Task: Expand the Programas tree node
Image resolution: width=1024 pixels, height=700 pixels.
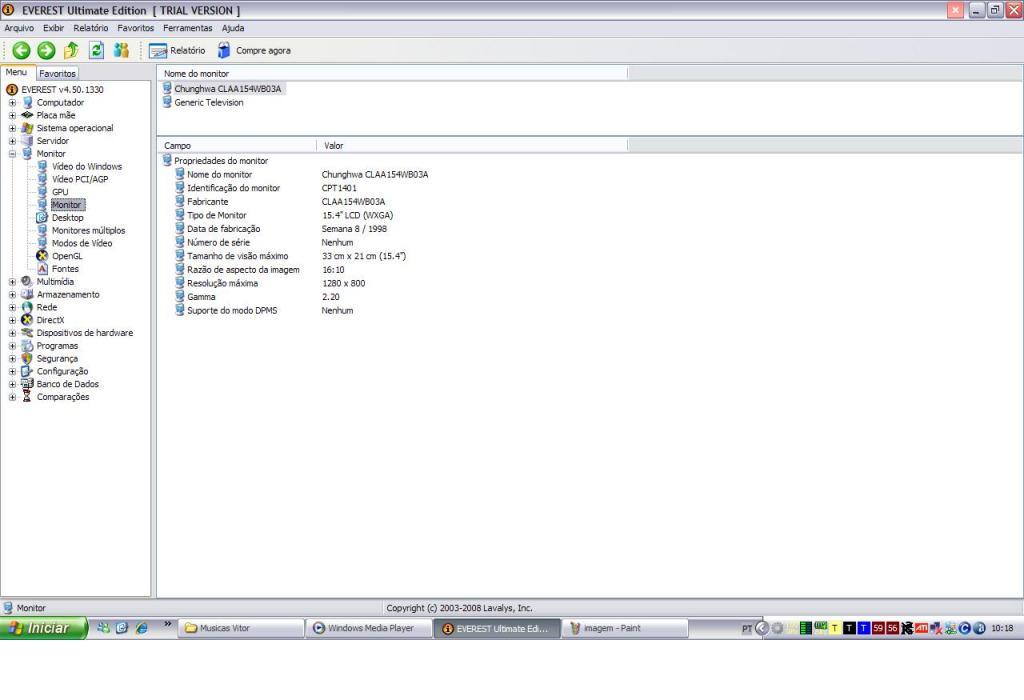Action: [12, 346]
